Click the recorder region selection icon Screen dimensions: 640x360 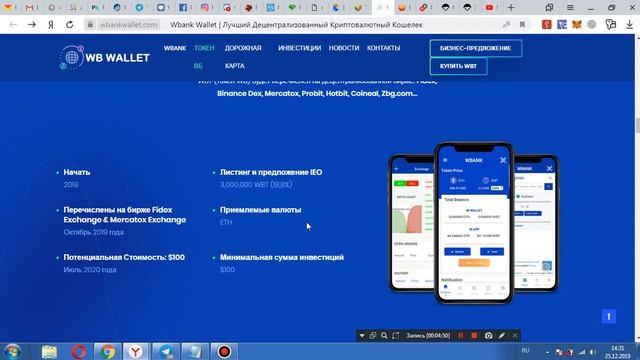pyautogui.click(x=396, y=336)
